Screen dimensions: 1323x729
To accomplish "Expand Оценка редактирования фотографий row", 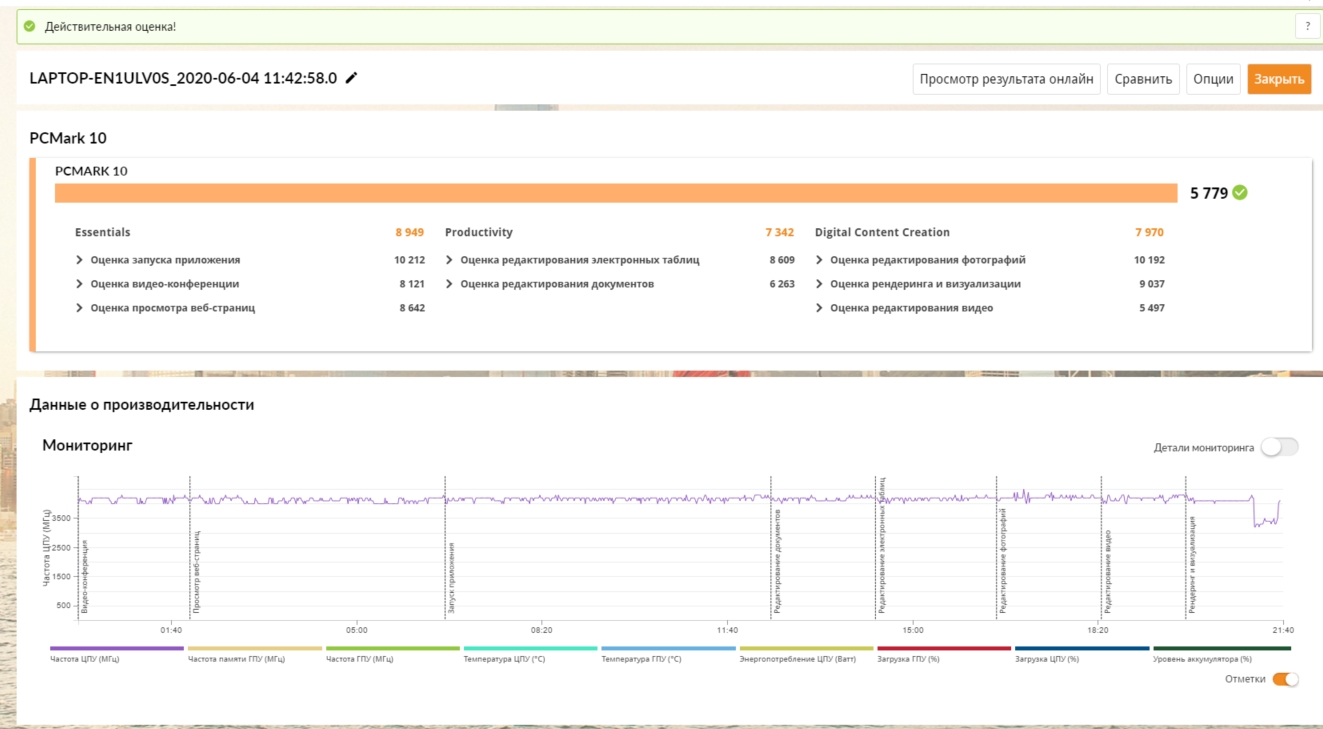I will point(920,260).
